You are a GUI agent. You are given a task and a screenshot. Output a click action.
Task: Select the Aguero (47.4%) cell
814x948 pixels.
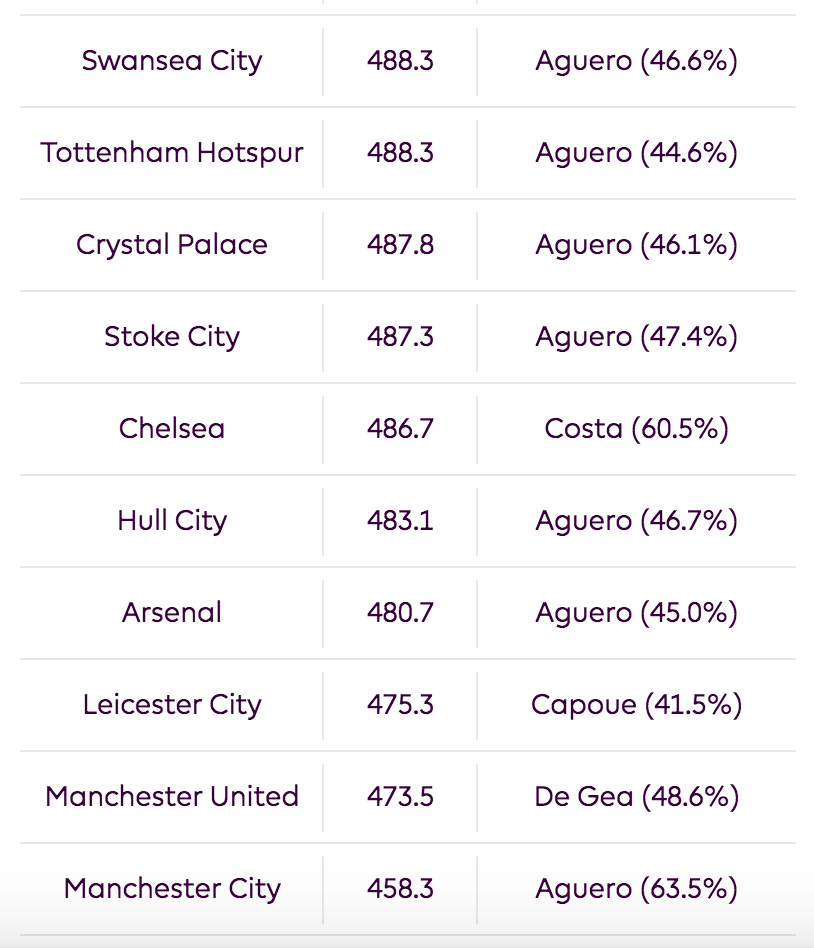(x=636, y=337)
